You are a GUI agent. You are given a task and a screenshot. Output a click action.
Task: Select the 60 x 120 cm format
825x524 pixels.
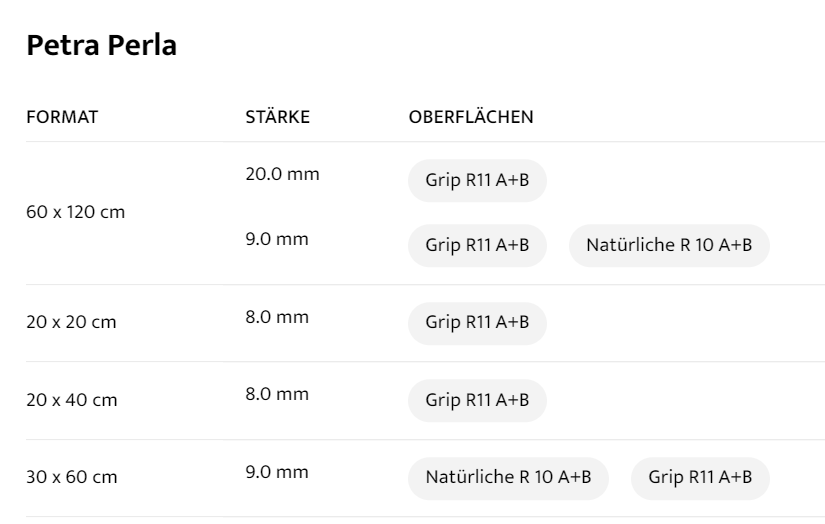coord(75,213)
